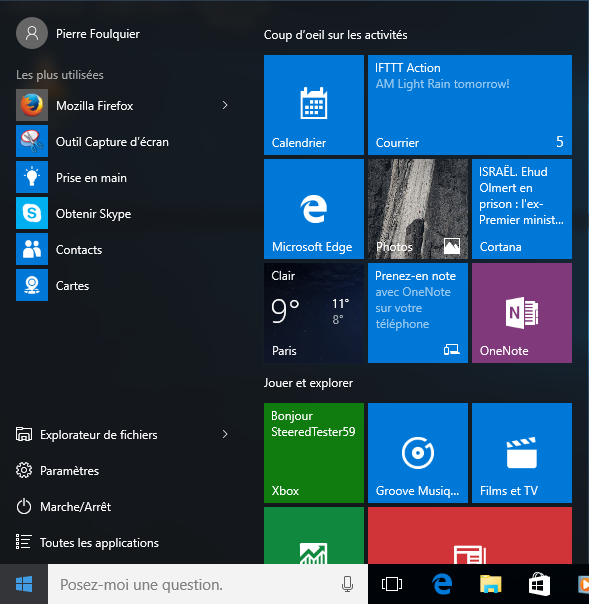Expand Mozilla Firefox jump list arrow
This screenshot has height=604, width=589.
pyautogui.click(x=225, y=105)
